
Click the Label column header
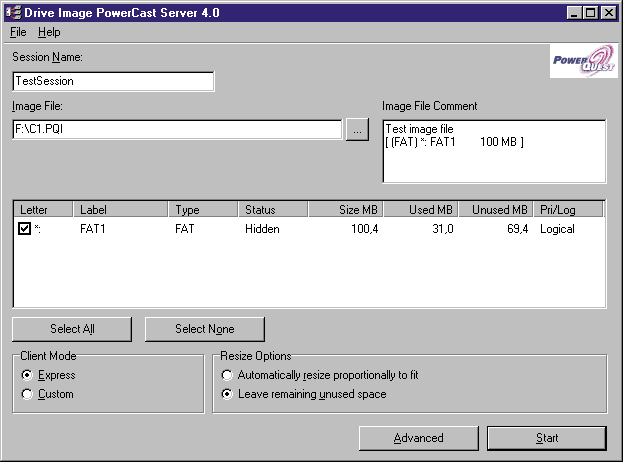(x=120, y=209)
